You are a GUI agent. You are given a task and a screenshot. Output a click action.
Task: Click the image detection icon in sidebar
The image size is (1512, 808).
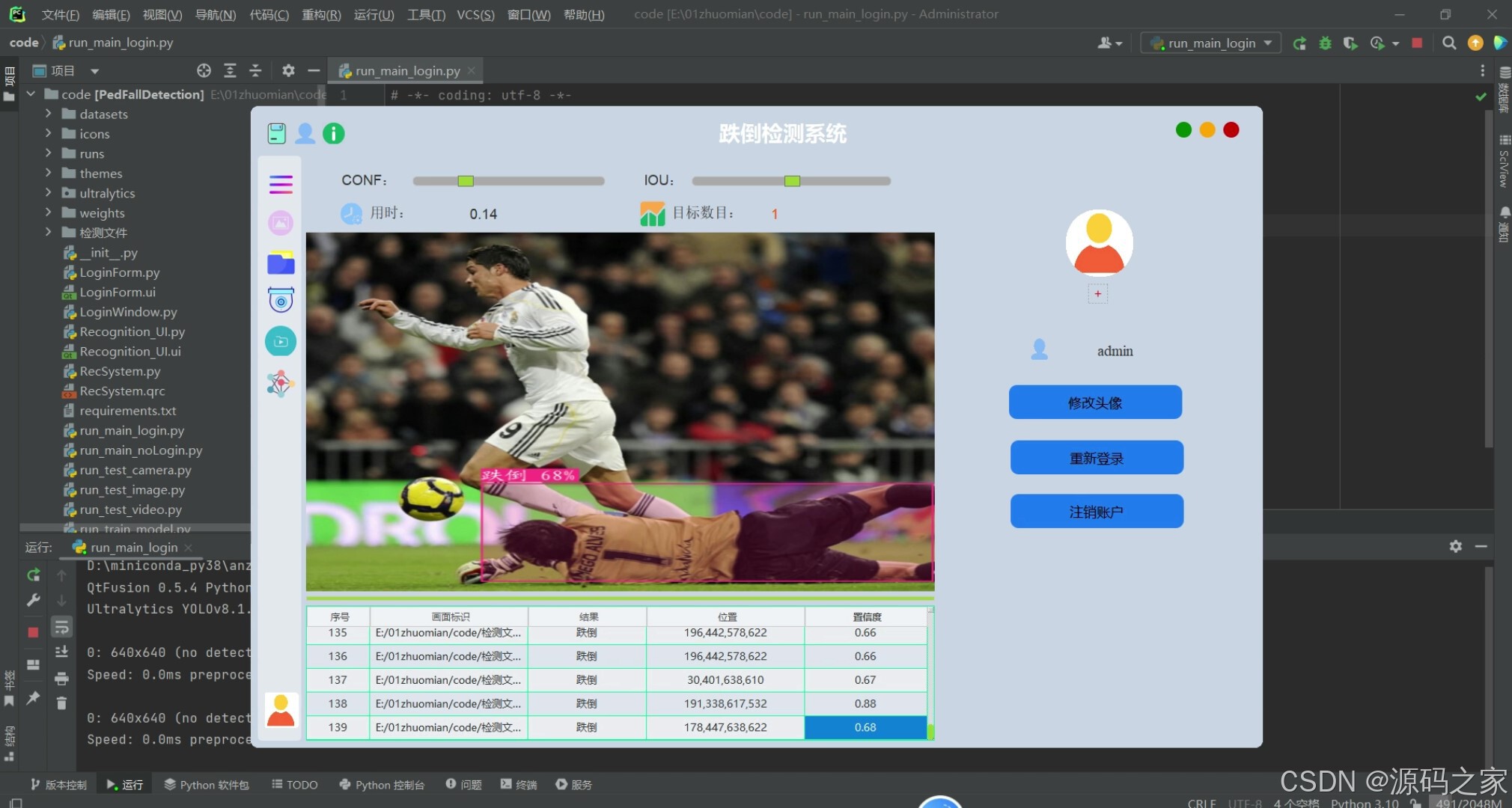pyautogui.click(x=281, y=223)
